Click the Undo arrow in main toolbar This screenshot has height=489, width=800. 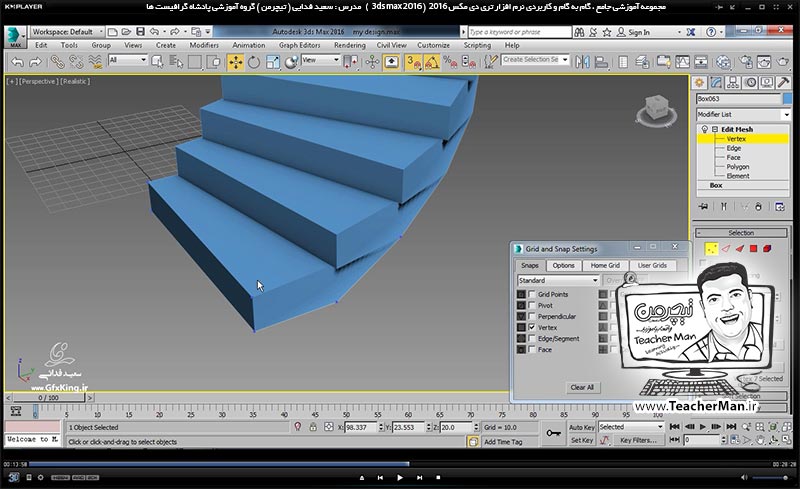[x=17, y=62]
